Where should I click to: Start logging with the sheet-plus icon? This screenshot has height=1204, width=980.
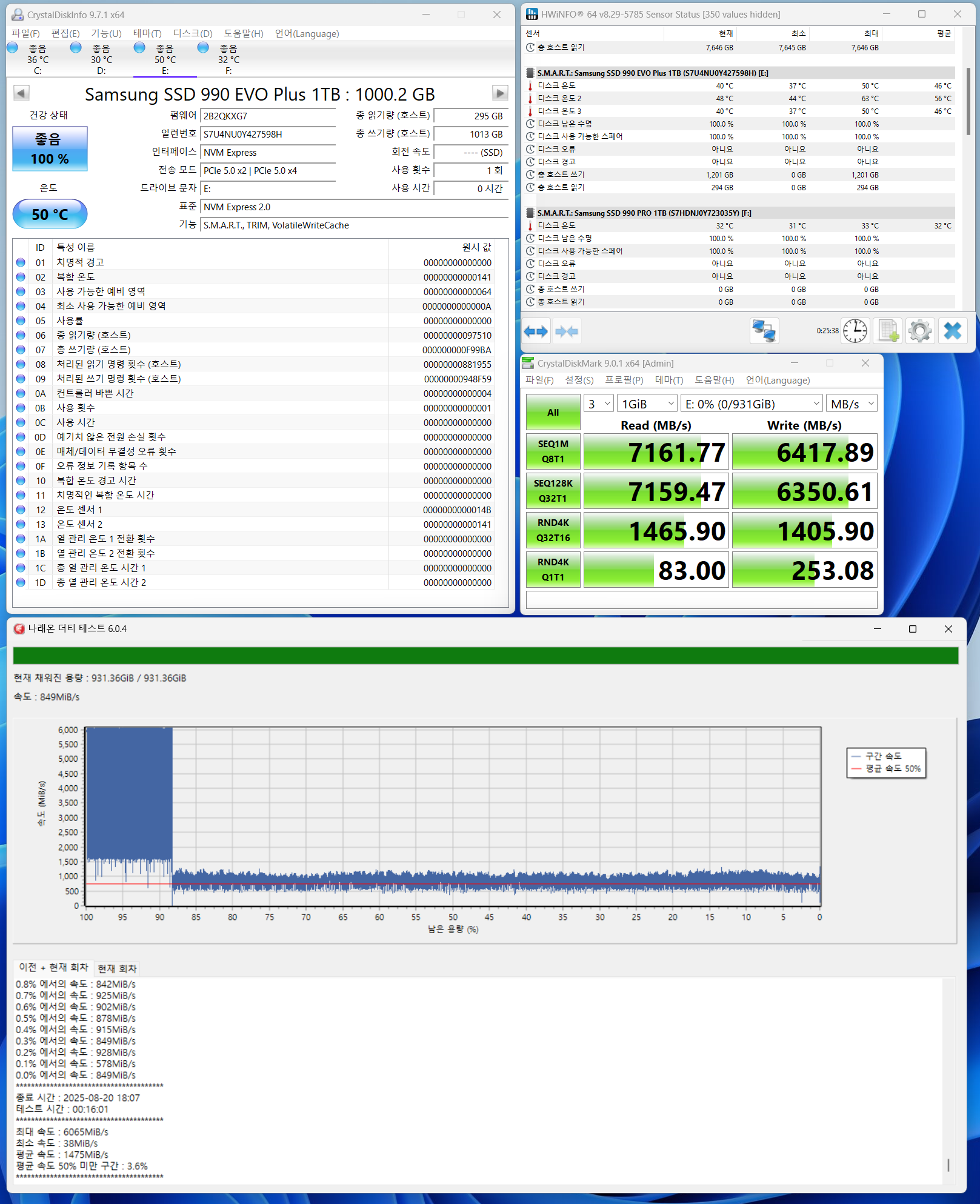coord(888,331)
